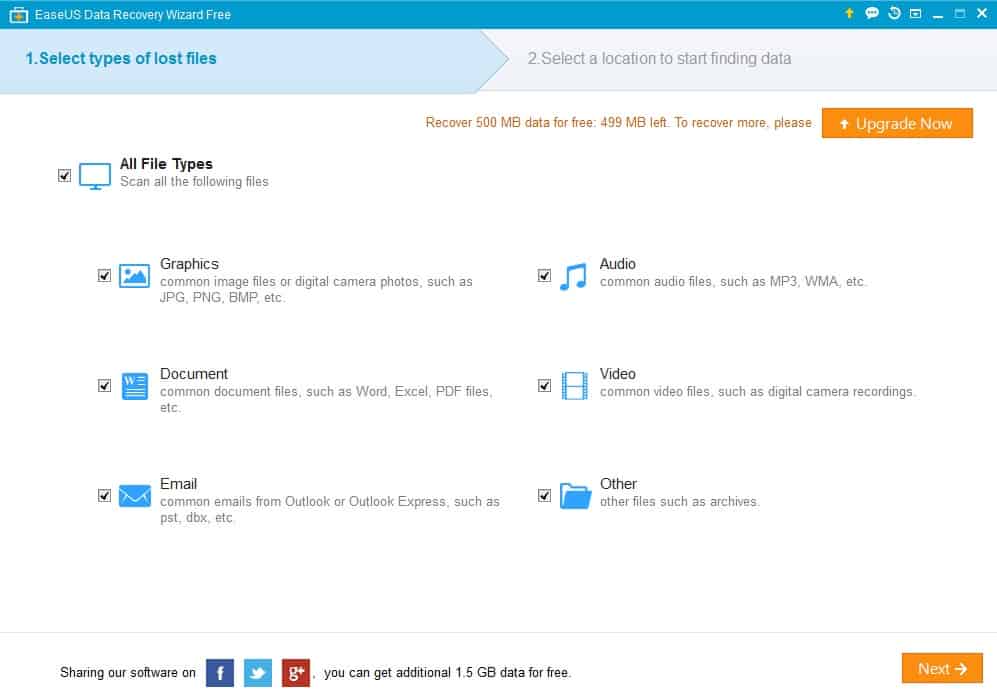Viewport: 997px width, 698px height.
Task: Click the Document page icon
Action: coord(135,386)
